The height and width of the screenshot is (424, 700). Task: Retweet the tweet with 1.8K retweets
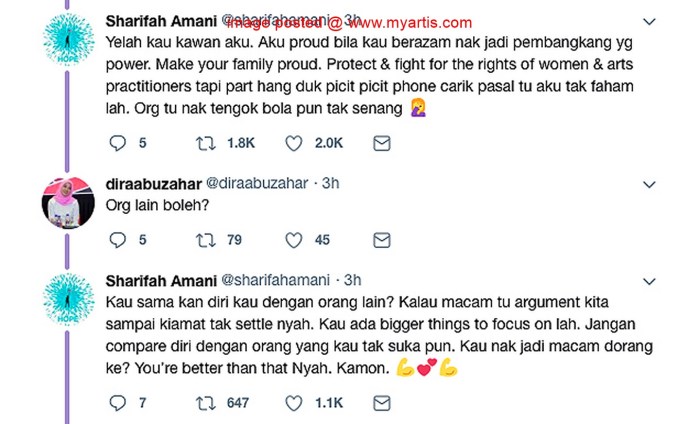(206, 144)
